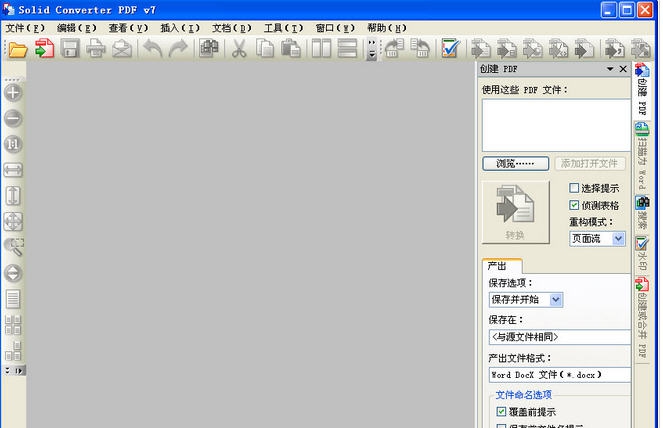Click the 文件命名选项 group label
This screenshot has width=663, height=428.
[523, 395]
